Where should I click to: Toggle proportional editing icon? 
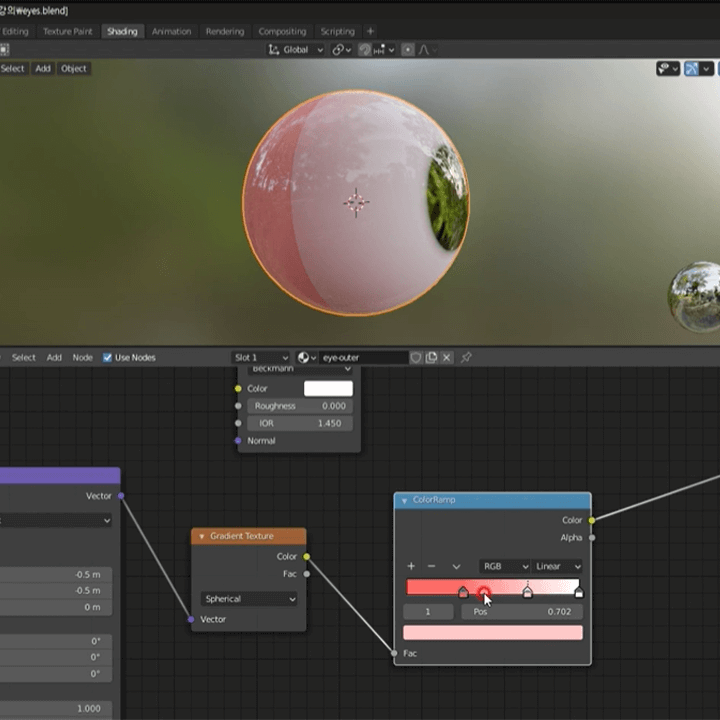tap(408, 50)
